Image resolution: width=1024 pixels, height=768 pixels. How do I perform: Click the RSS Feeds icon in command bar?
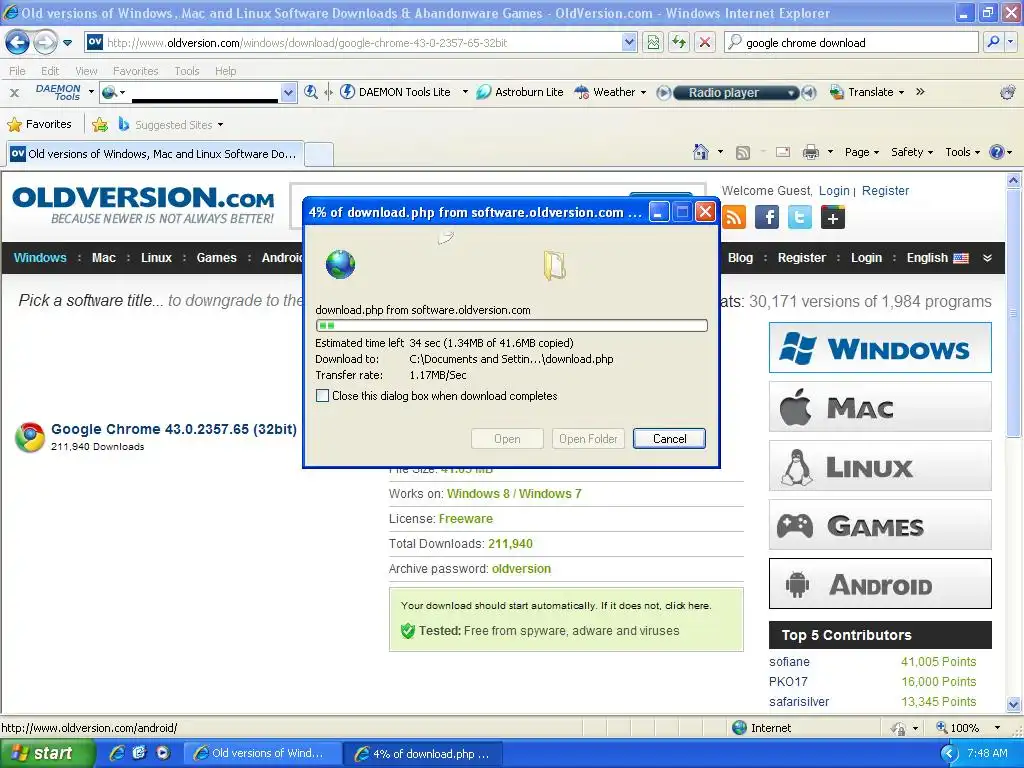[x=743, y=153]
